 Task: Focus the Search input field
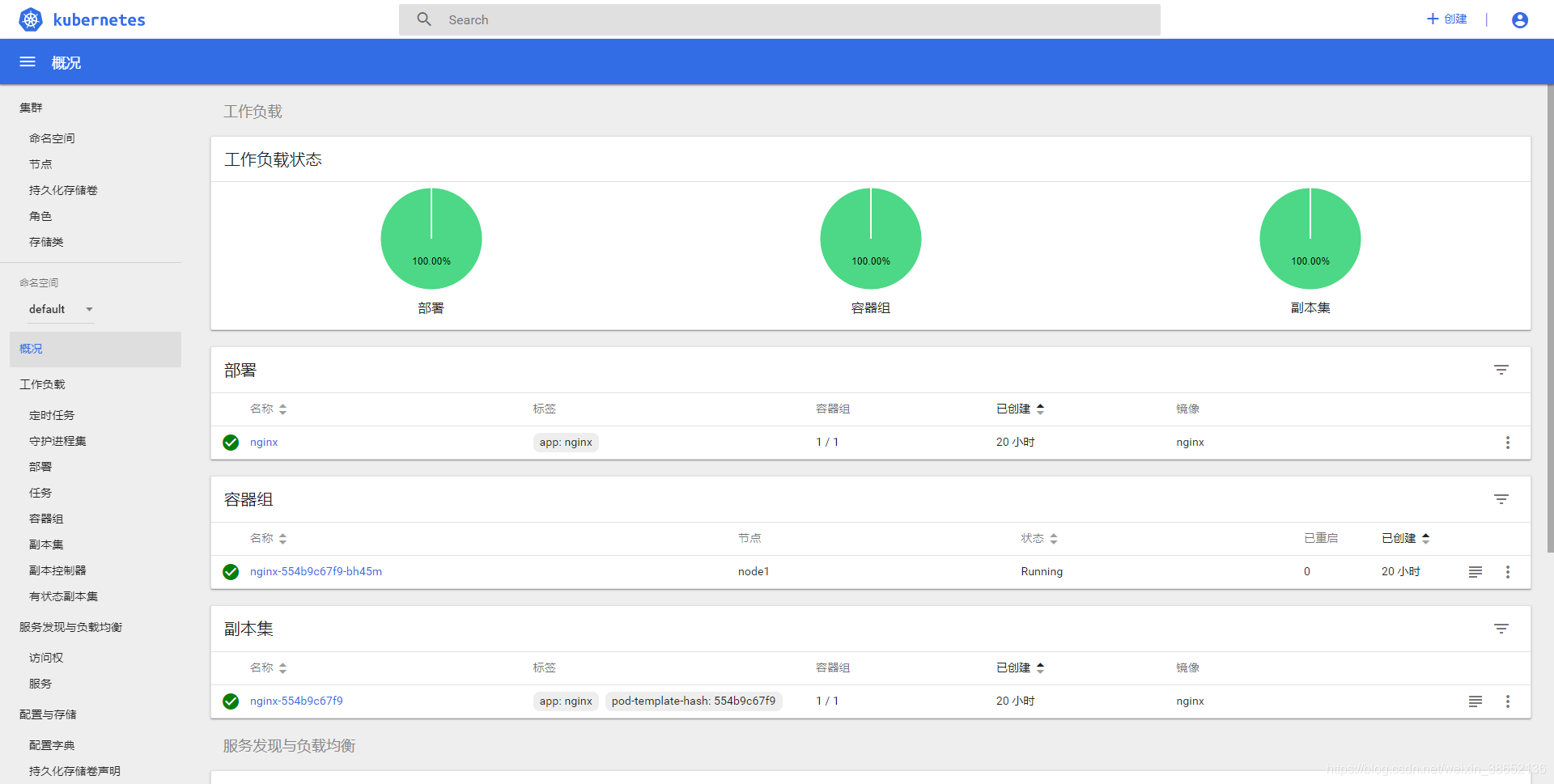click(x=779, y=19)
